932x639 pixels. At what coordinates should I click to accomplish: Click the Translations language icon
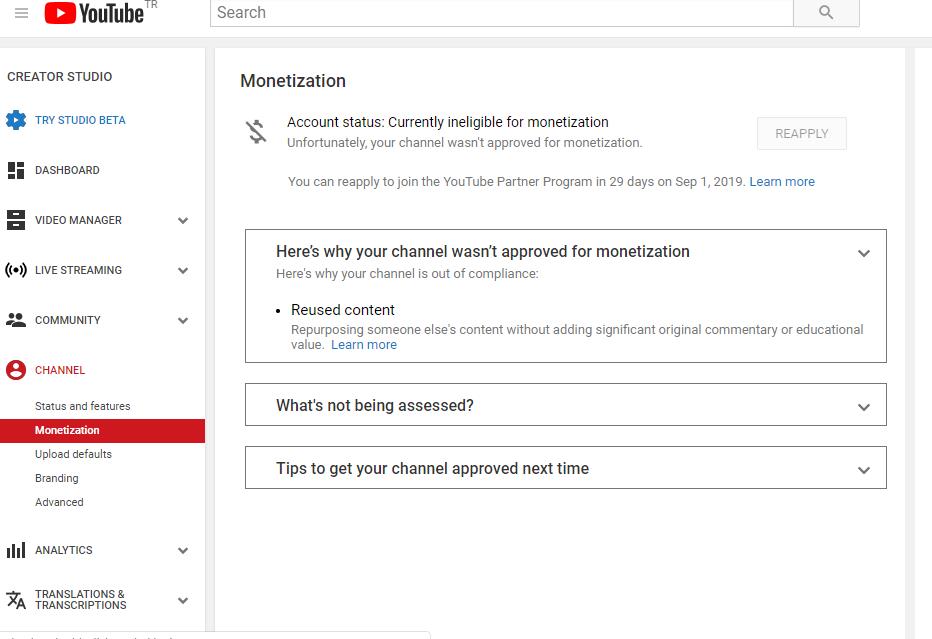[x=16, y=600]
